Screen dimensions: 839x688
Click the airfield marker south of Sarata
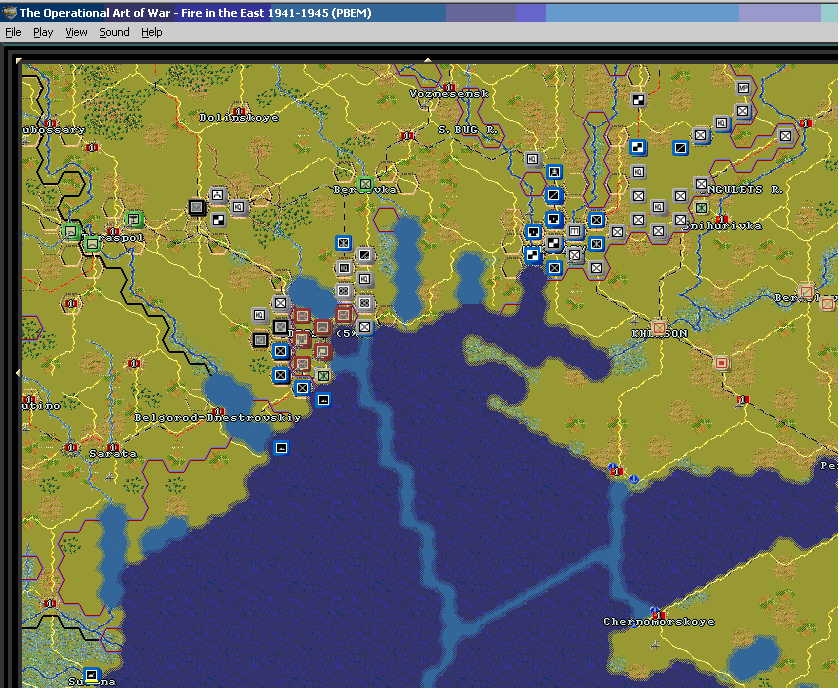[x=110, y=477]
